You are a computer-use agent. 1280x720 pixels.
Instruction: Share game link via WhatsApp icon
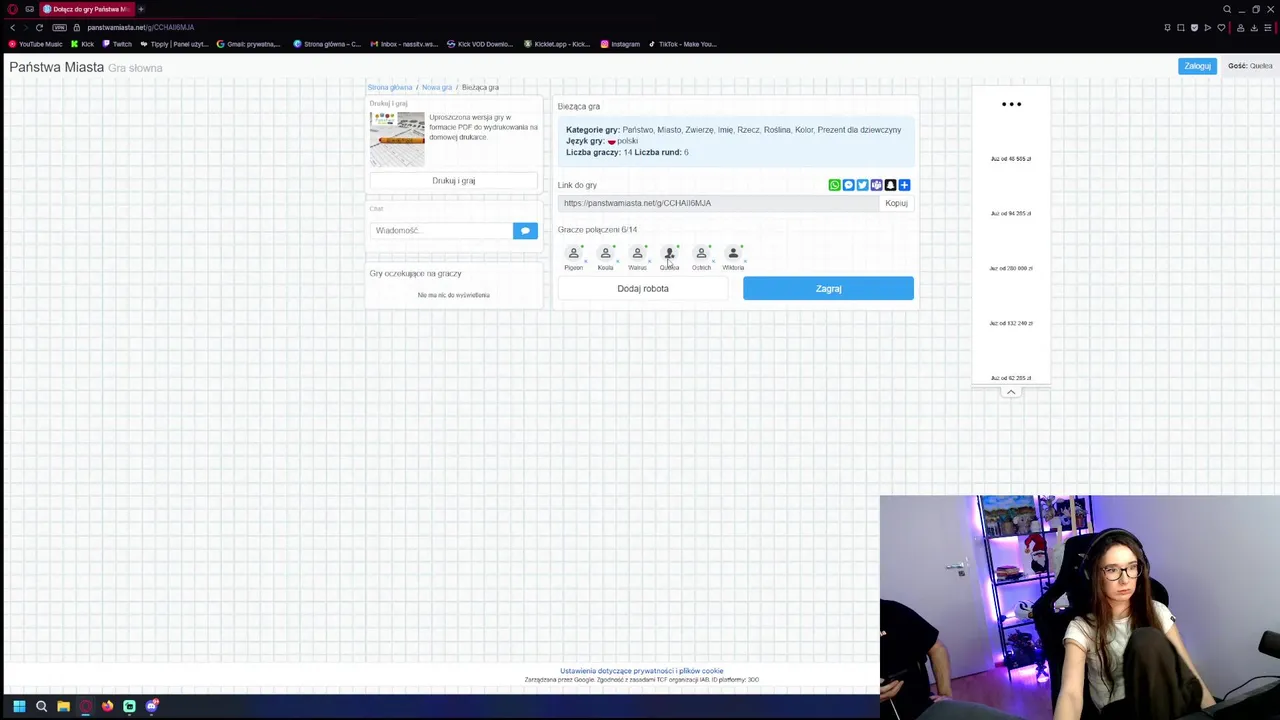coord(834,185)
